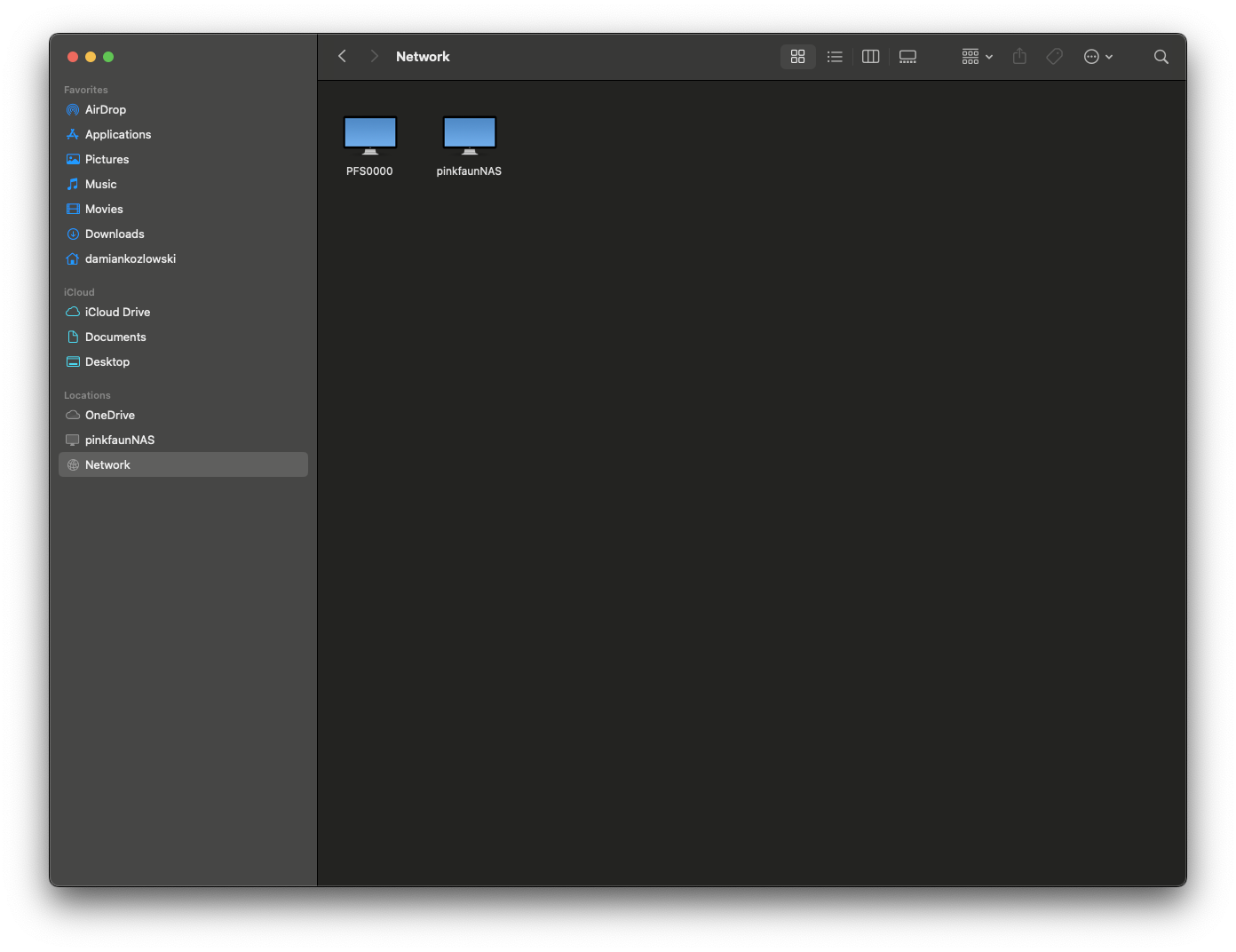
Task: Select pinkfaunNAS in the sidebar
Action: tap(183, 440)
